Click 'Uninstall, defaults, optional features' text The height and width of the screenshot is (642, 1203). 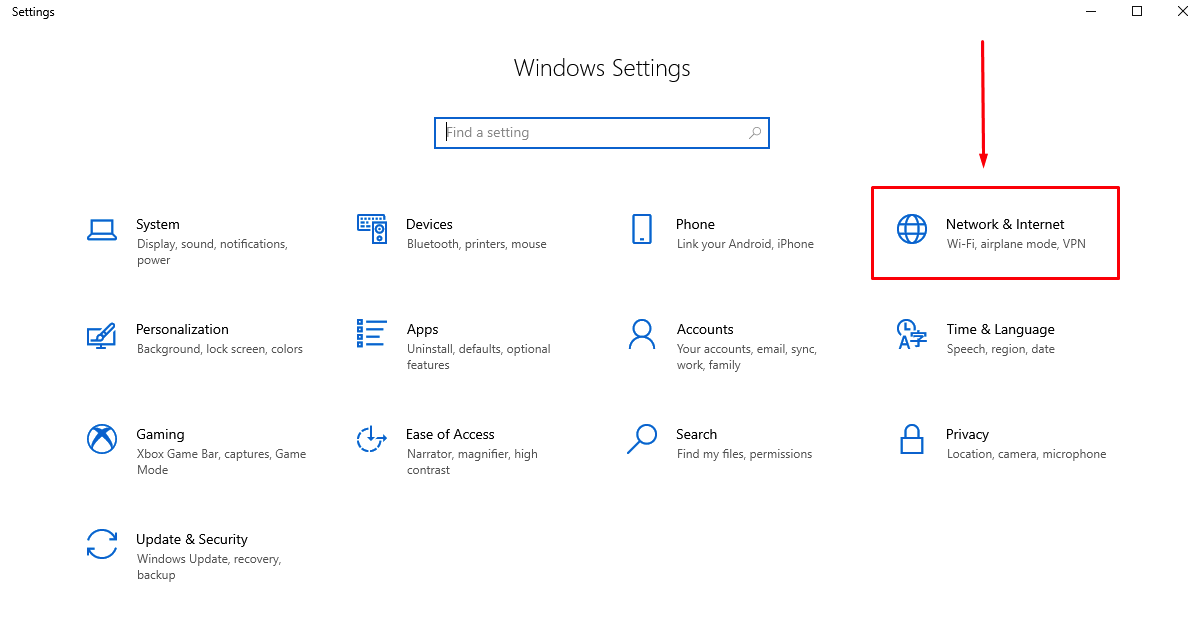tap(479, 357)
